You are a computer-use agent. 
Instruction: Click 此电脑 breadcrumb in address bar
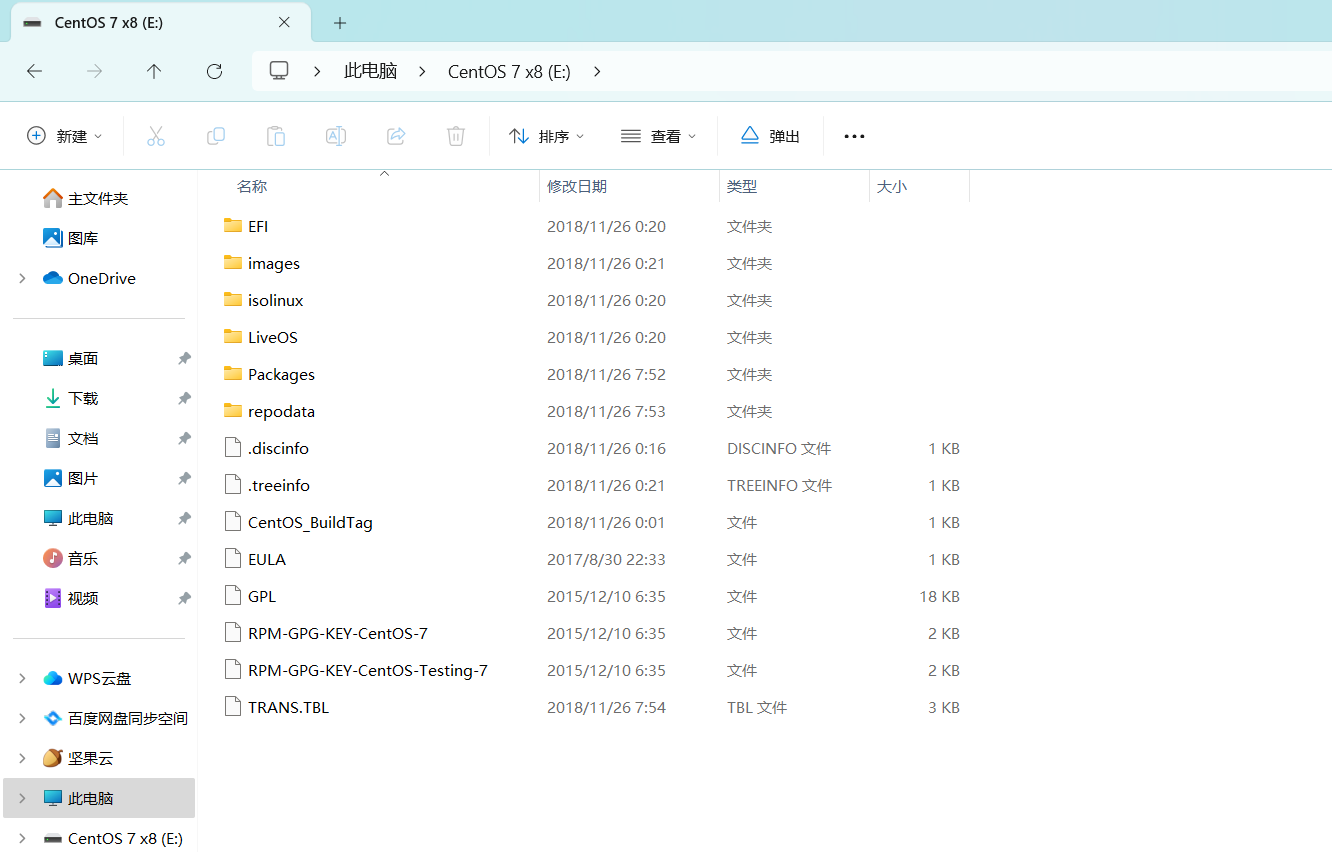(x=370, y=71)
